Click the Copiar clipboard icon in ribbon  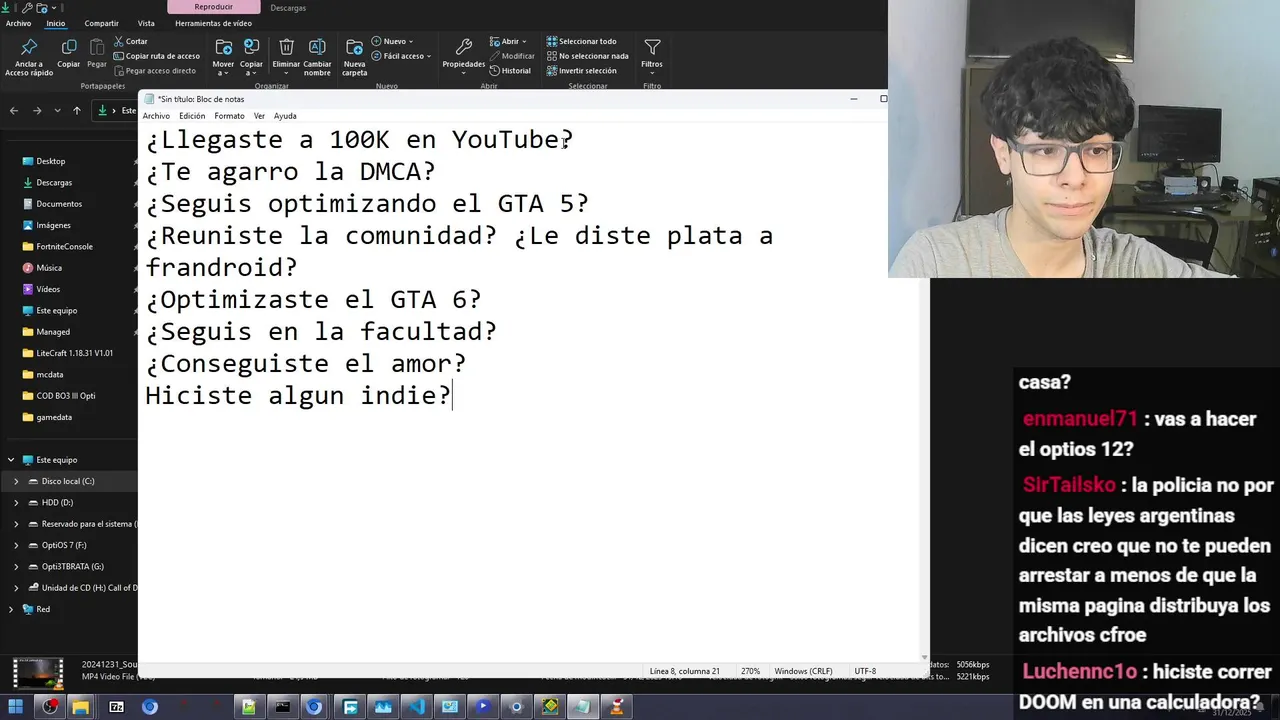point(69,54)
